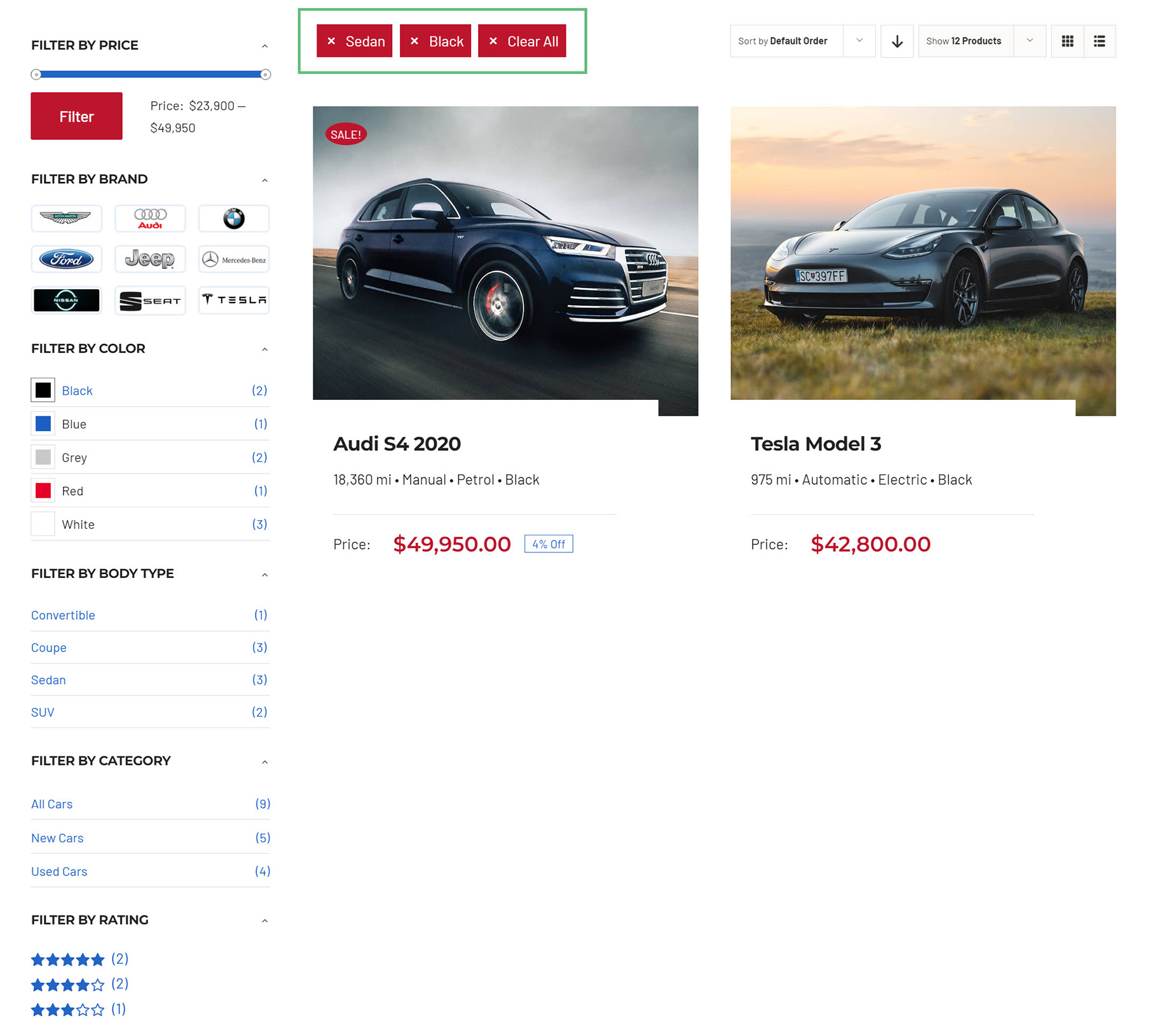Select the Mercedes-Benz brand filter

coord(233,259)
